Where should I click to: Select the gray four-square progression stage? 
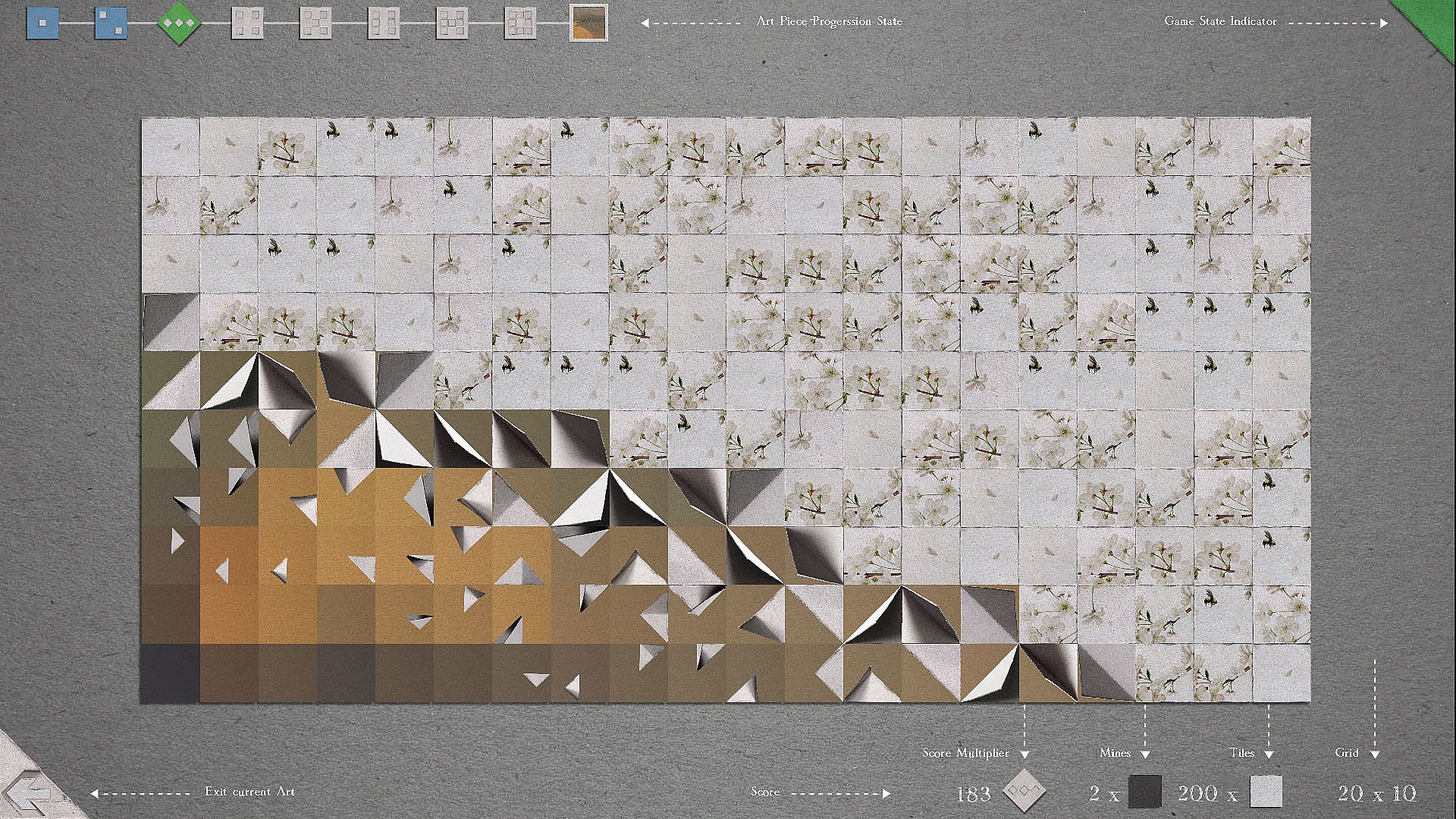pyautogui.click(x=247, y=23)
